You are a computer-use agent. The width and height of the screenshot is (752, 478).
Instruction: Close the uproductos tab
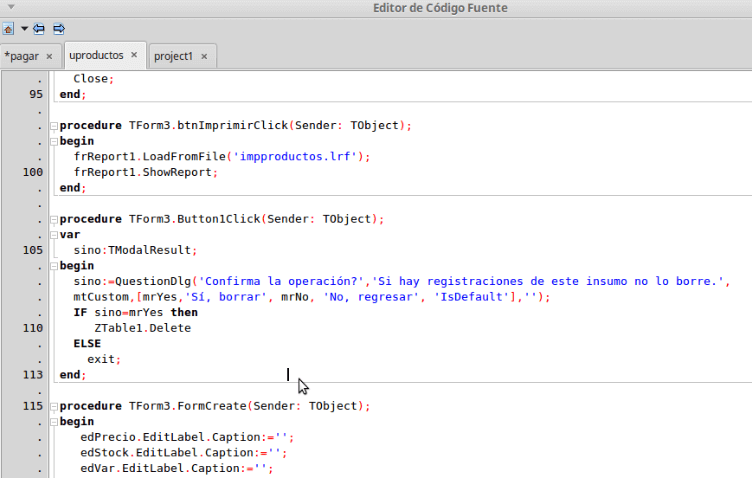135,55
